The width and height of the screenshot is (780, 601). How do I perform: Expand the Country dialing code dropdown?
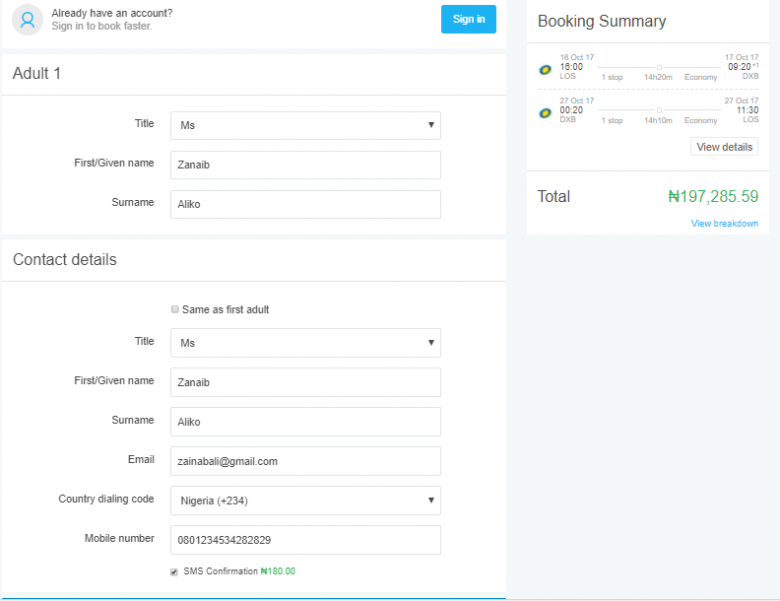[305, 501]
